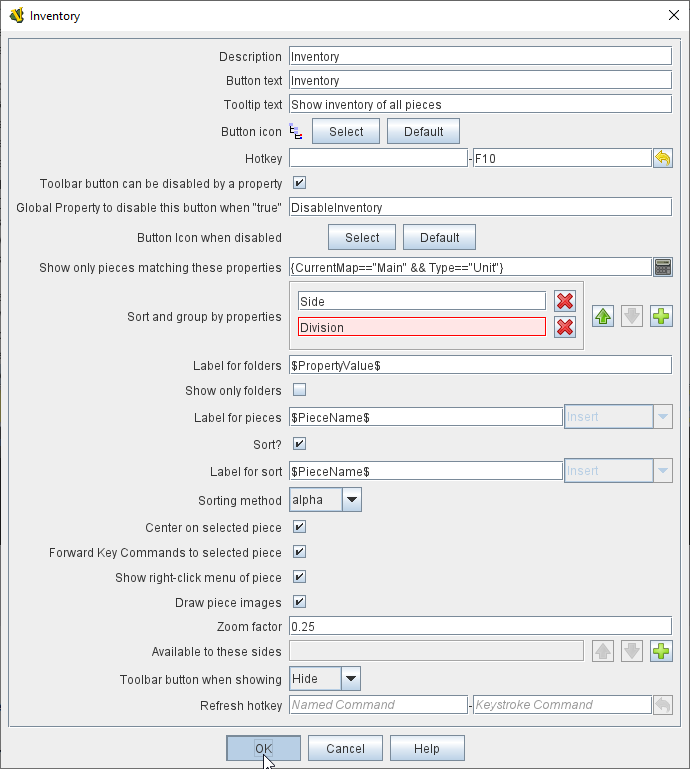The image size is (690, 769).
Task: Open Insert dropdown for Label for pieces
Action: (x=662, y=417)
